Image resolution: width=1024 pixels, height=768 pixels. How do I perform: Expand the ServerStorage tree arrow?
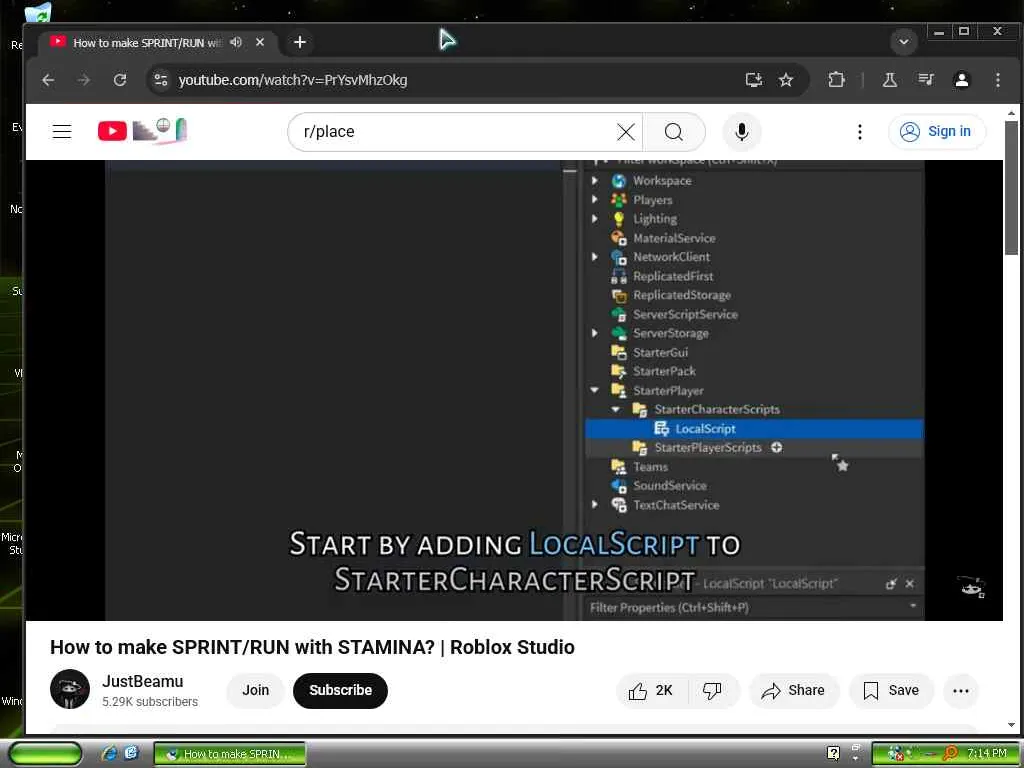point(595,333)
